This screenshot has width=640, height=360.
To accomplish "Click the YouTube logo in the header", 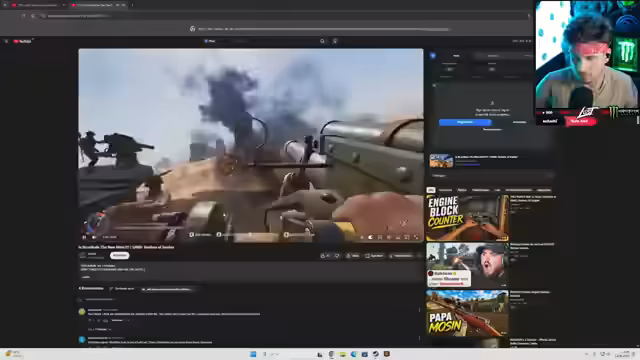I will coord(23,41).
